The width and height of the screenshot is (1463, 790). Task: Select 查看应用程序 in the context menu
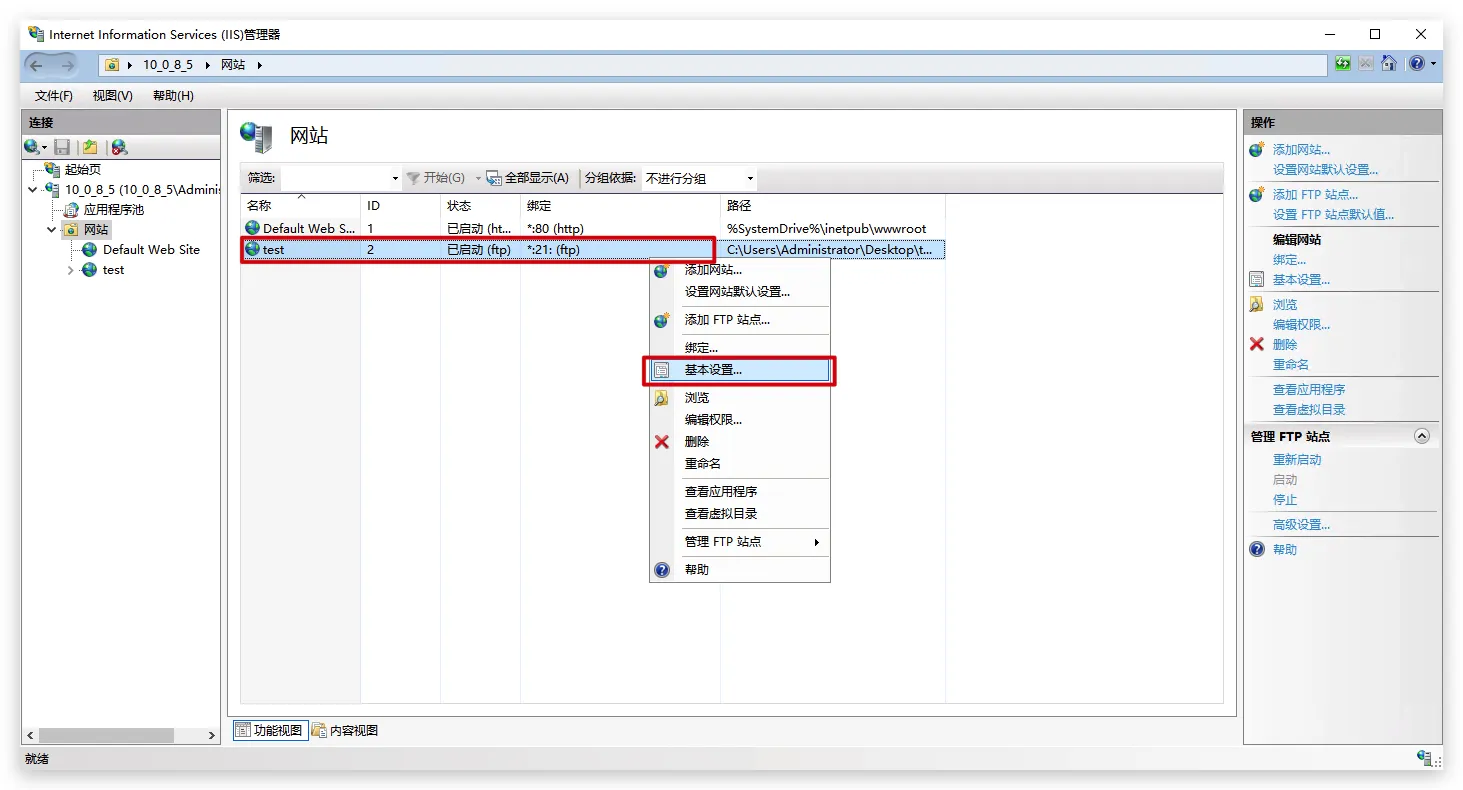pyautogui.click(x=740, y=492)
